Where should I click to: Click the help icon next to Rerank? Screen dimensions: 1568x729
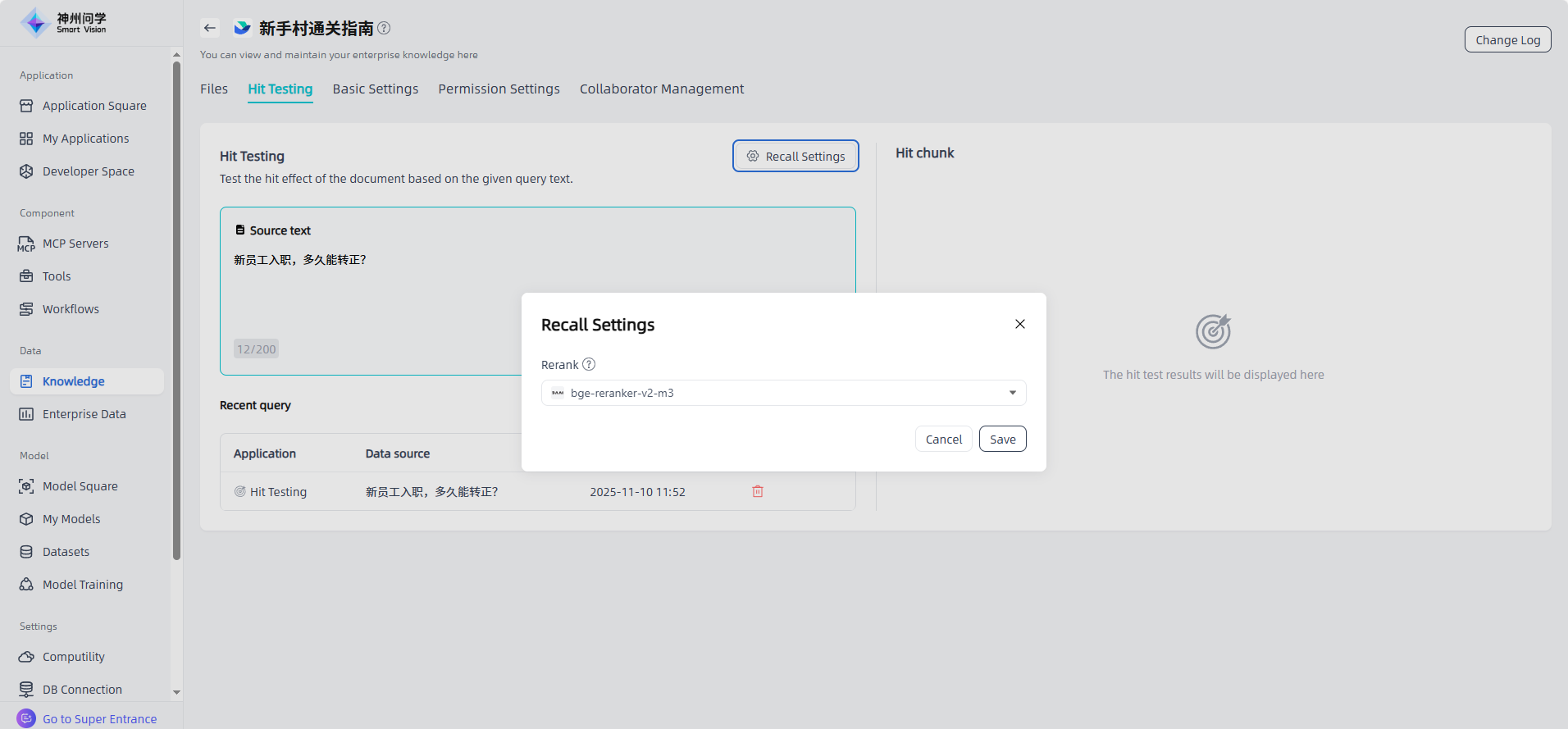pos(589,364)
